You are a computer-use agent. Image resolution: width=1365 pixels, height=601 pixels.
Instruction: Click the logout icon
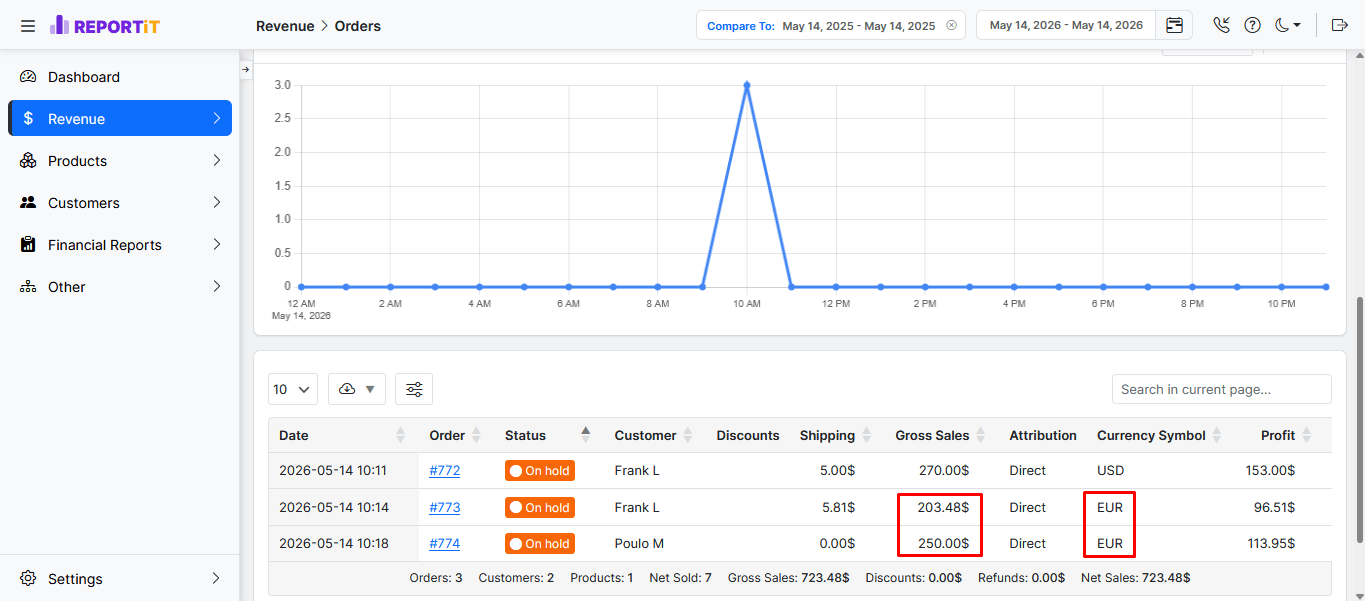pos(1340,25)
